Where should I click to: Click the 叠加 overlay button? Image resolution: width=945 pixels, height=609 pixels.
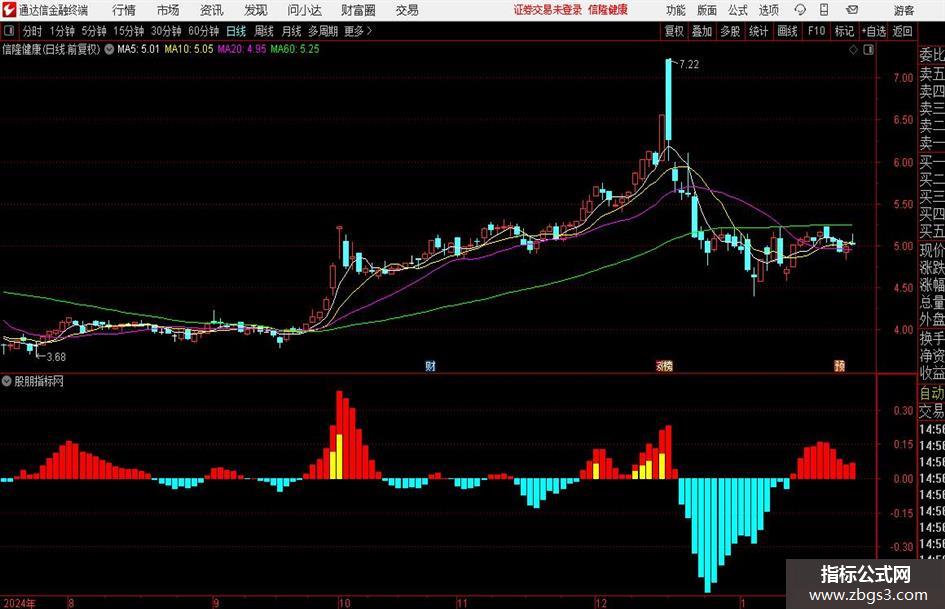coord(702,31)
